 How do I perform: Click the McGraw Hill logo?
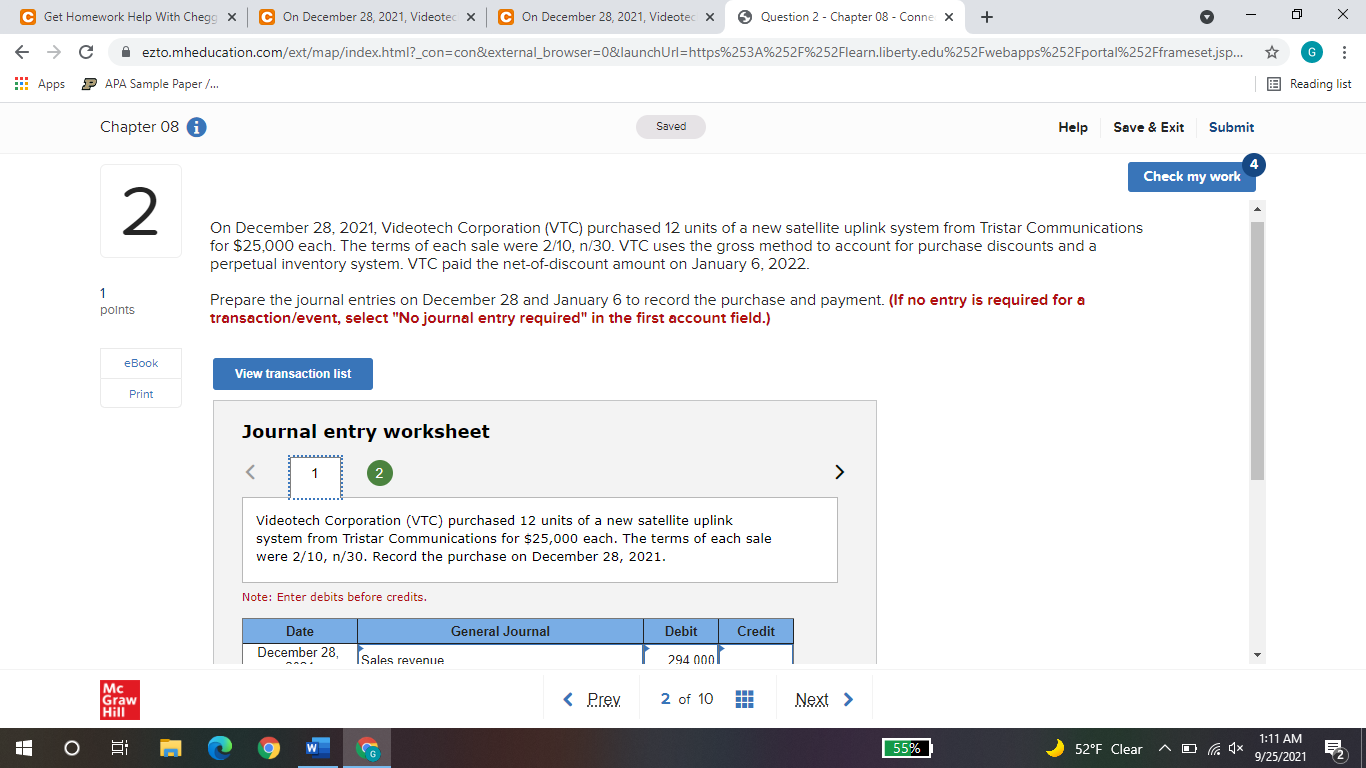point(120,700)
